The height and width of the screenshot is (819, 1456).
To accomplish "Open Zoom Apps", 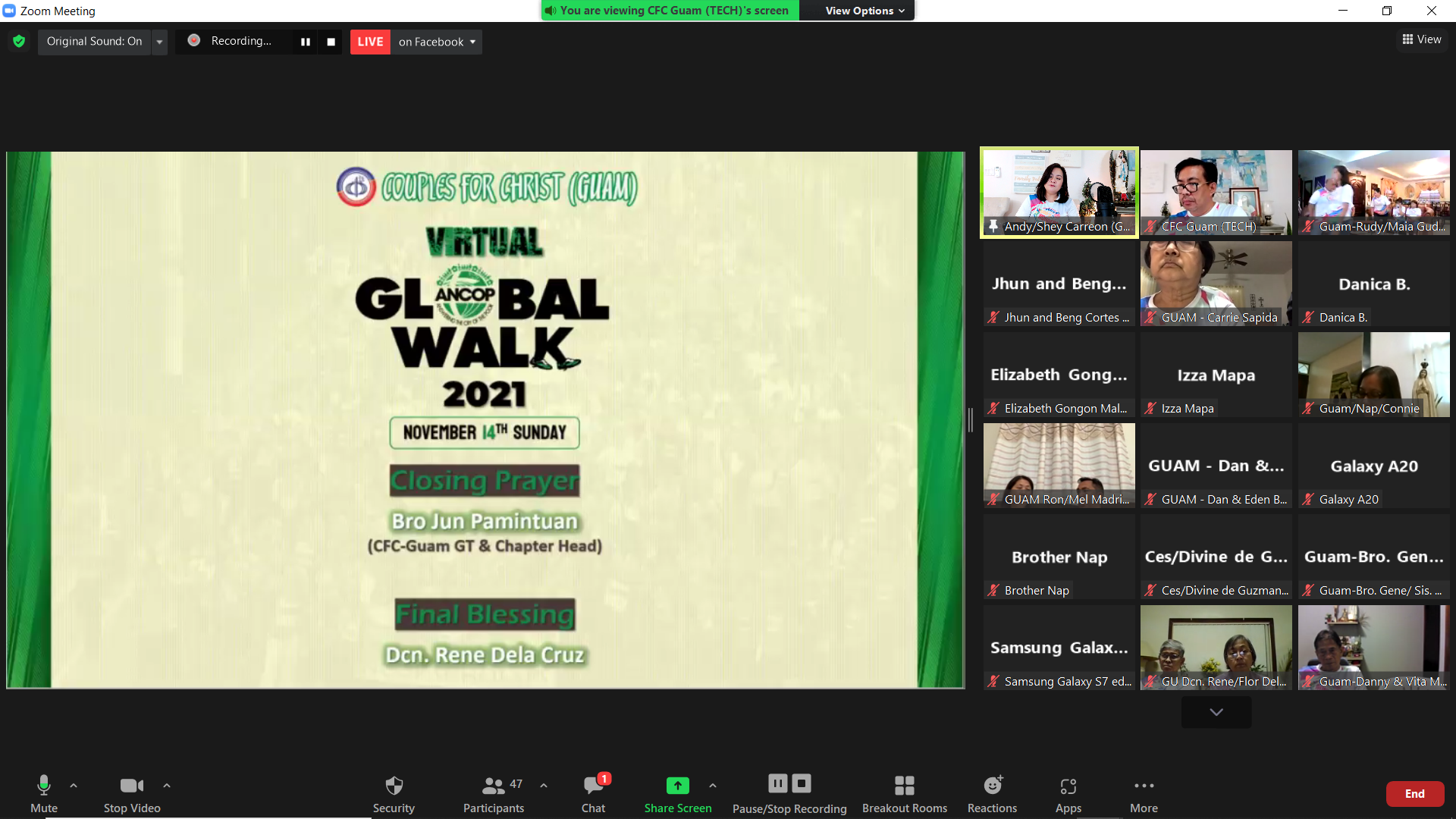I will pos(1068,793).
